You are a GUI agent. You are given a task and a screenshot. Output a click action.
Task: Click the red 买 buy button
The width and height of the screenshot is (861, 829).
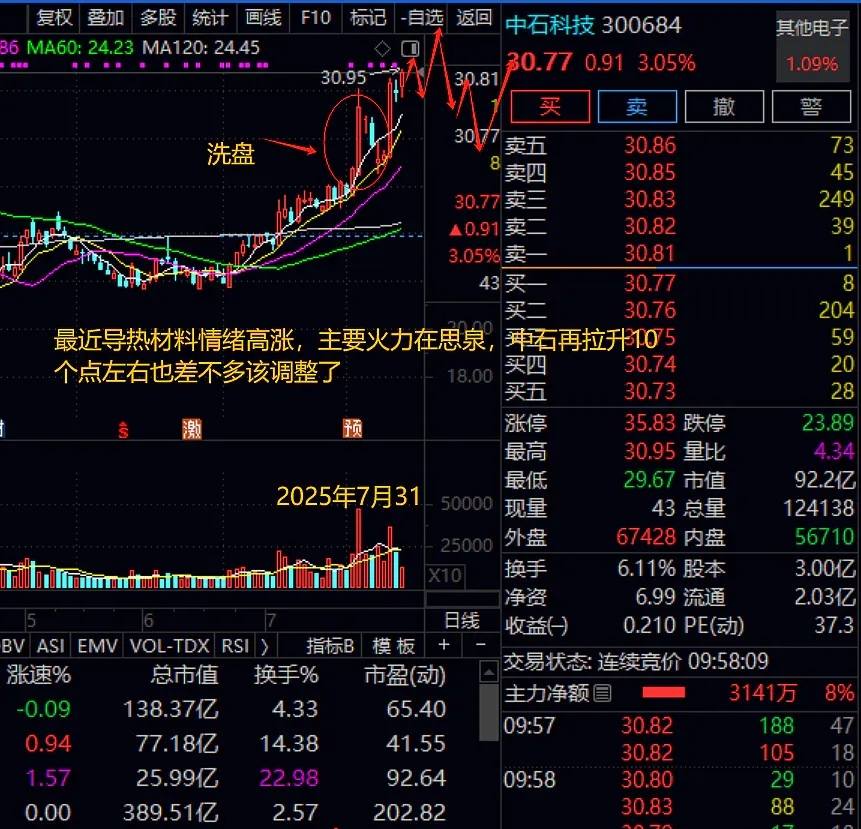[x=550, y=107]
